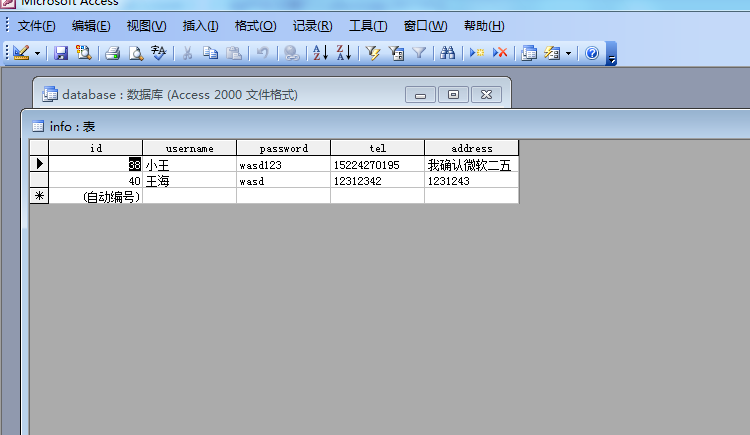Image resolution: width=750 pixels, height=435 pixels.
Task: Click password cell wasd
Action: coord(284,180)
